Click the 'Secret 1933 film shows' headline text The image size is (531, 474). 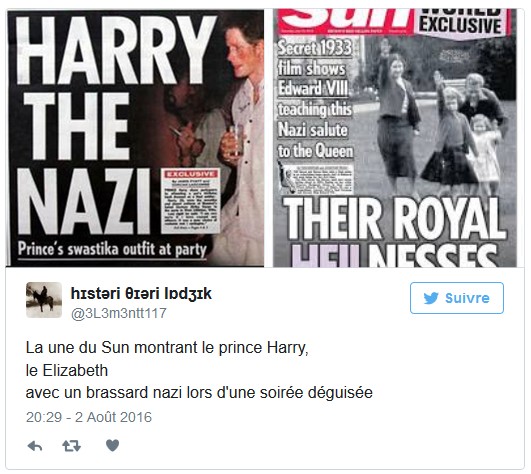coord(314,58)
